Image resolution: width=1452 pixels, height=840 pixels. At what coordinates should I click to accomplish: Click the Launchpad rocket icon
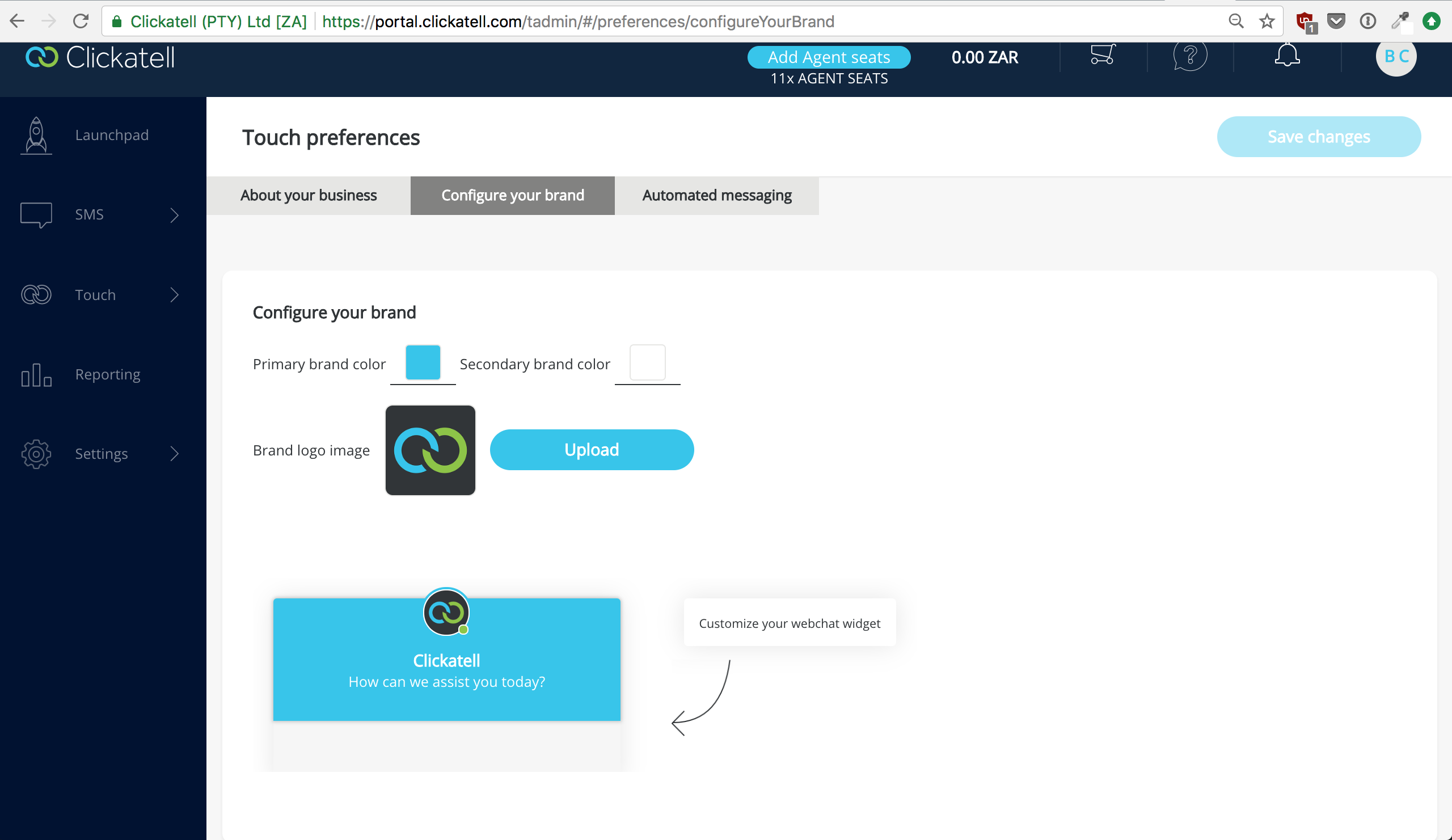click(36, 136)
